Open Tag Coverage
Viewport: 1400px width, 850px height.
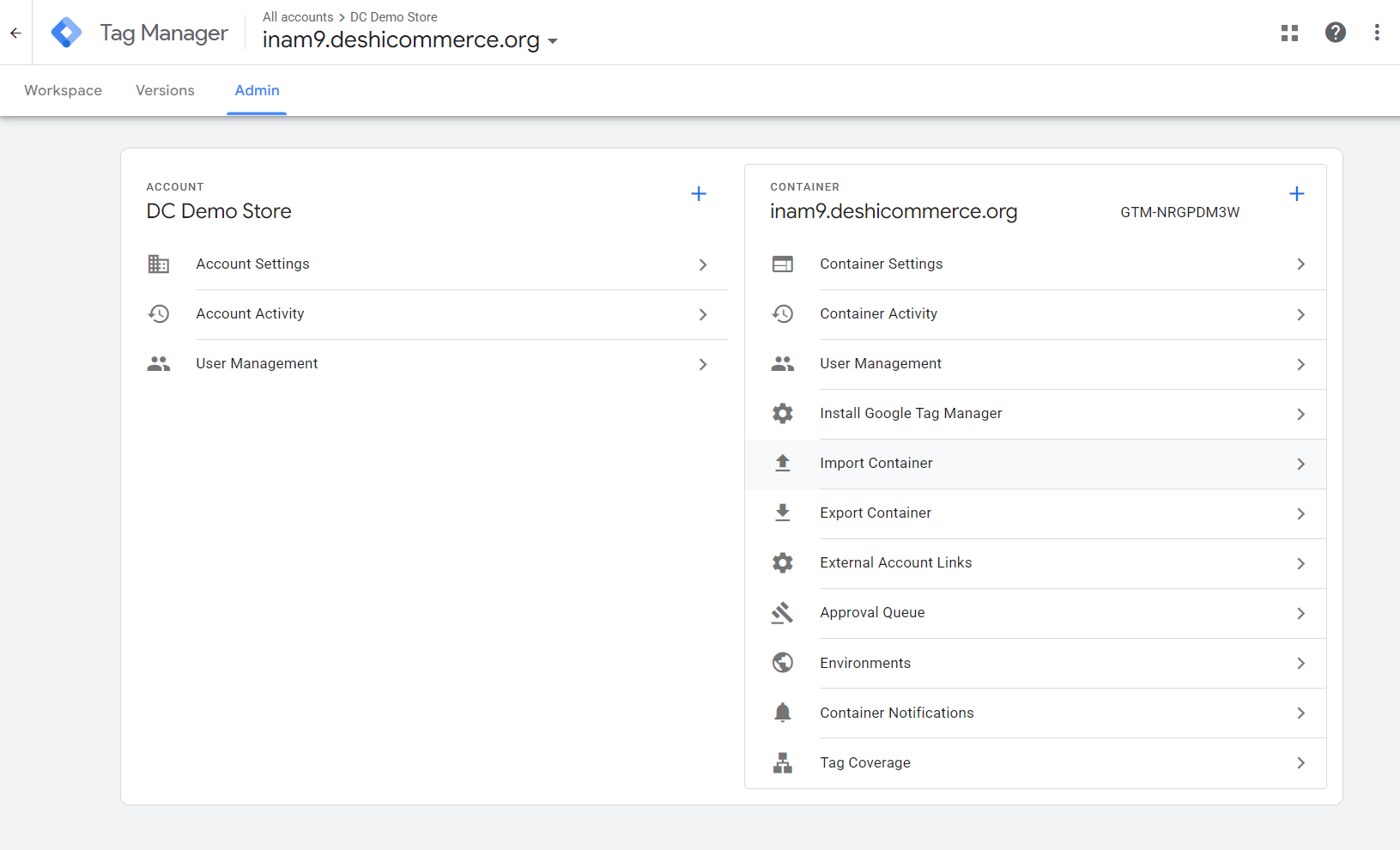click(1036, 762)
